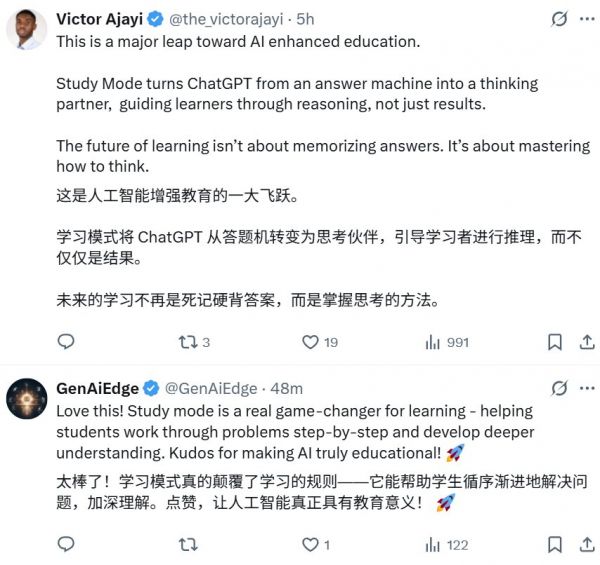Bookmark Victor Ajayi's tweet
This screenshot has width=600, height=565.
coord(554,342)
